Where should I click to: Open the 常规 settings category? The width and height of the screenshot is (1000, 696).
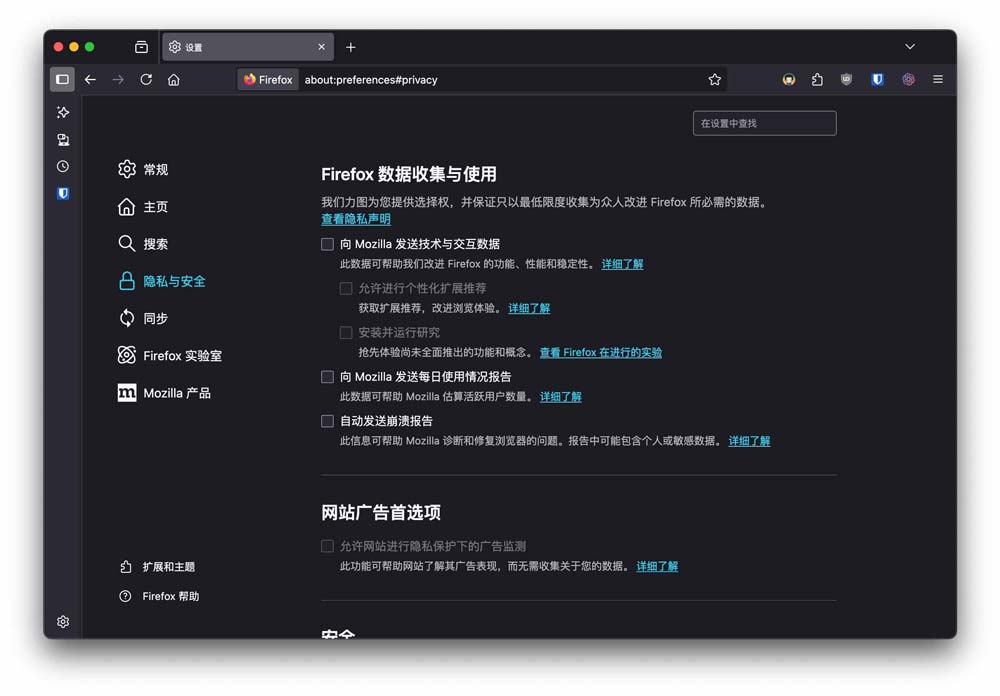click(x=143, y=169)
